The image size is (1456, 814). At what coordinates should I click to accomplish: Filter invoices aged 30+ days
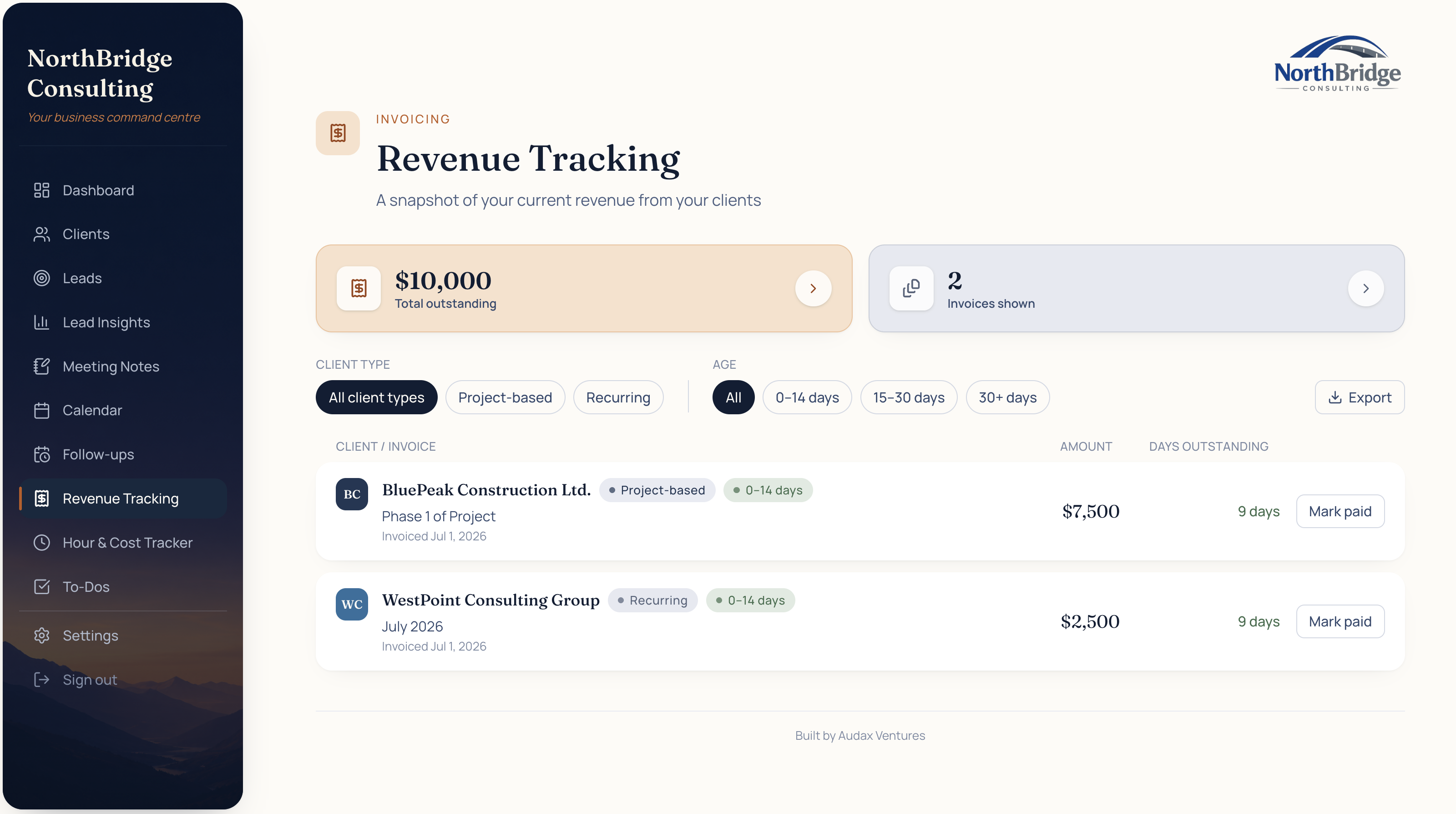[1008, 397]
